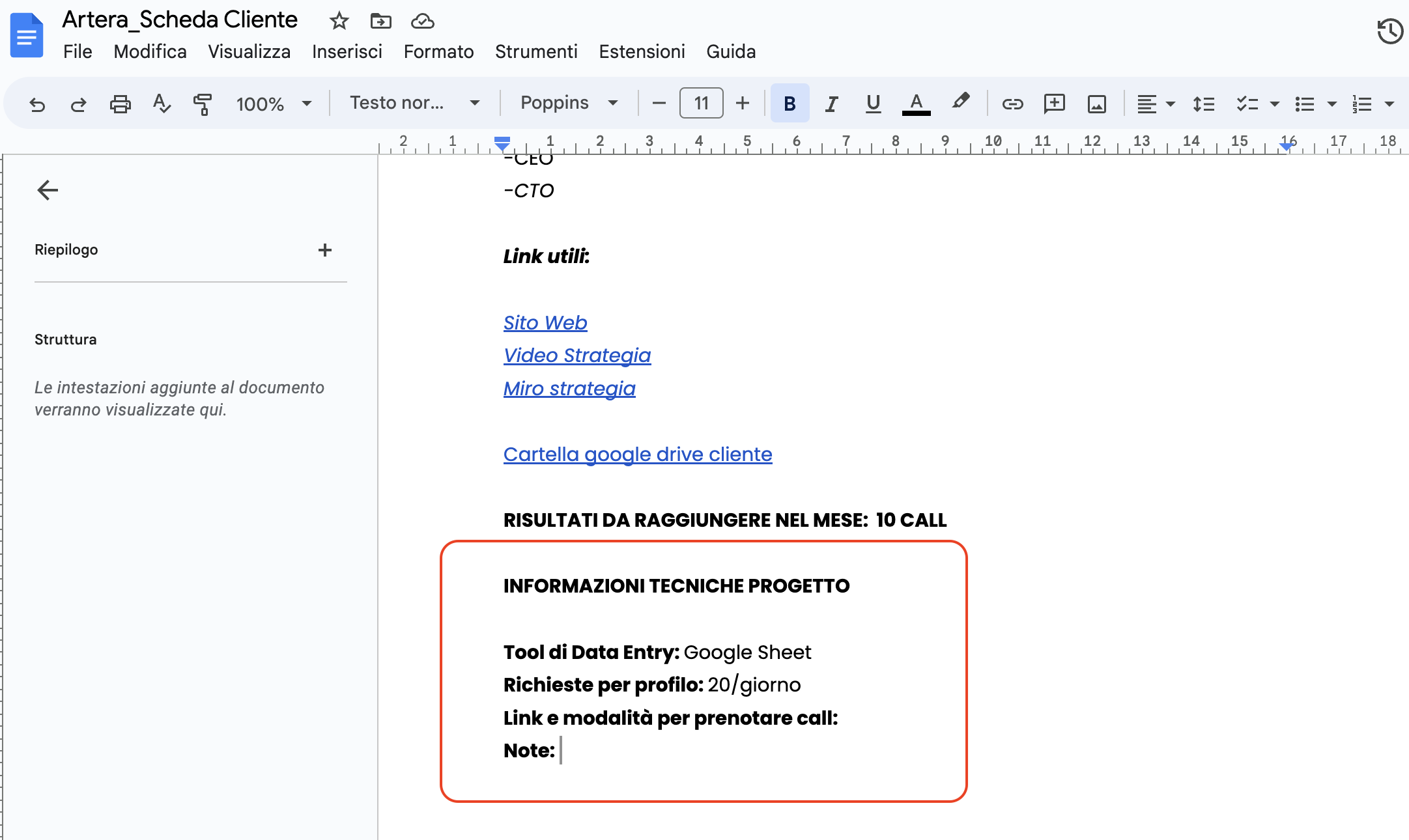Open the text color picker
This screenshot has height=840, width=1409.
click(916, 104)
